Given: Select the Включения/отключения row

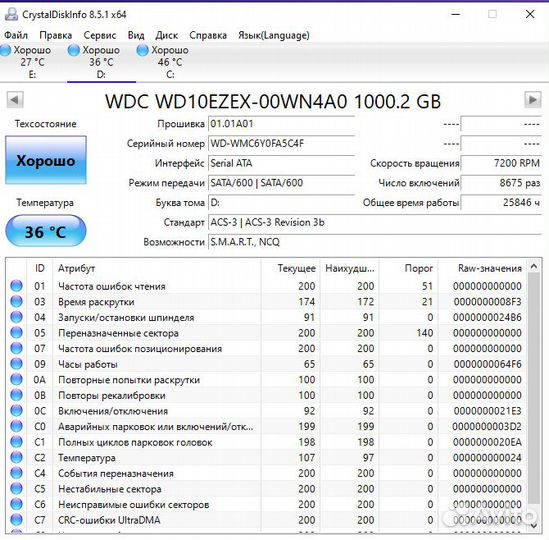Looking at the screenshot, I should click(x=267, y=410).
